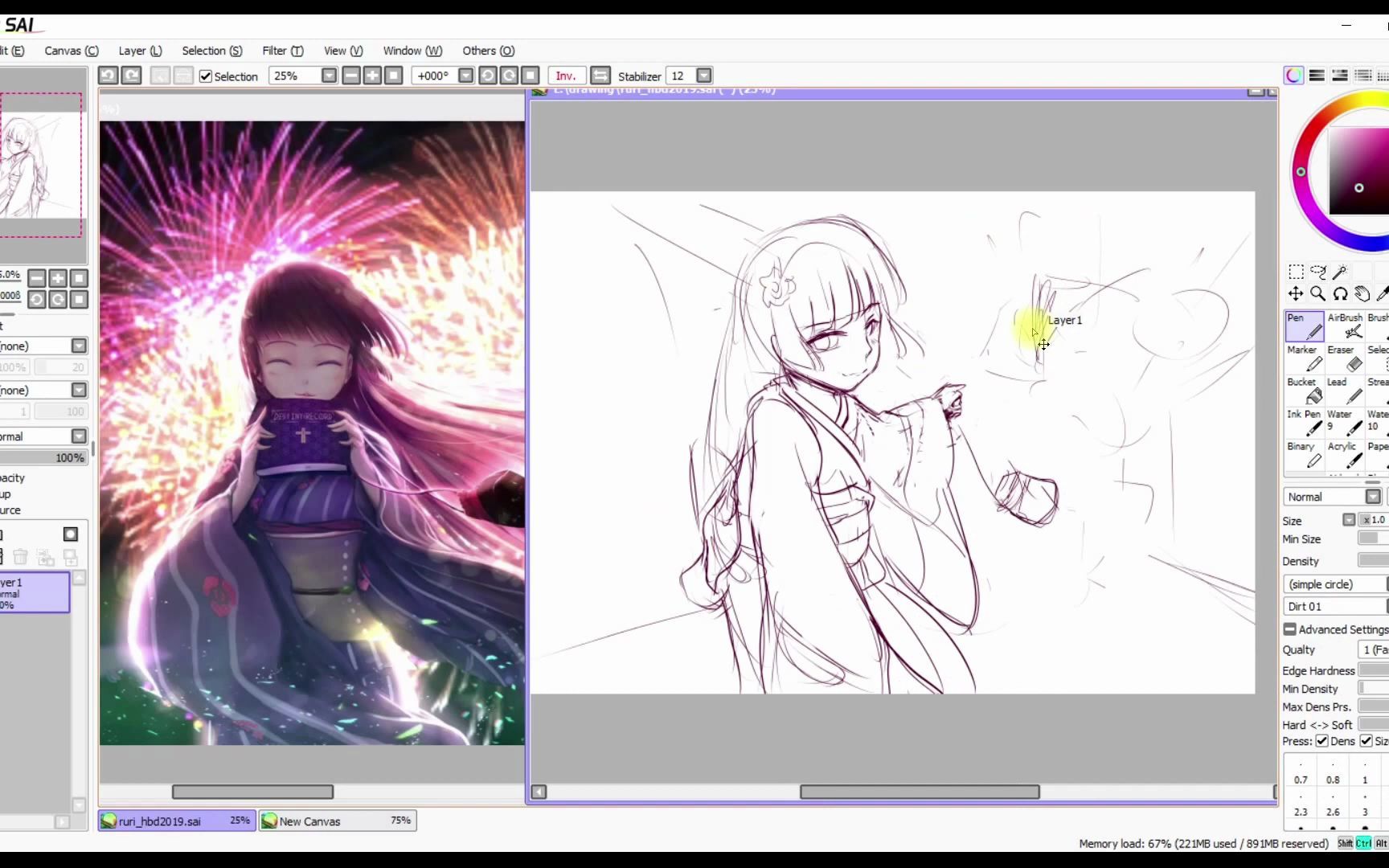Select the Marker brush
Image resolution: width=1389 pixels, height=868 pixels.
pyautogui.click(x=1305, y=358)
